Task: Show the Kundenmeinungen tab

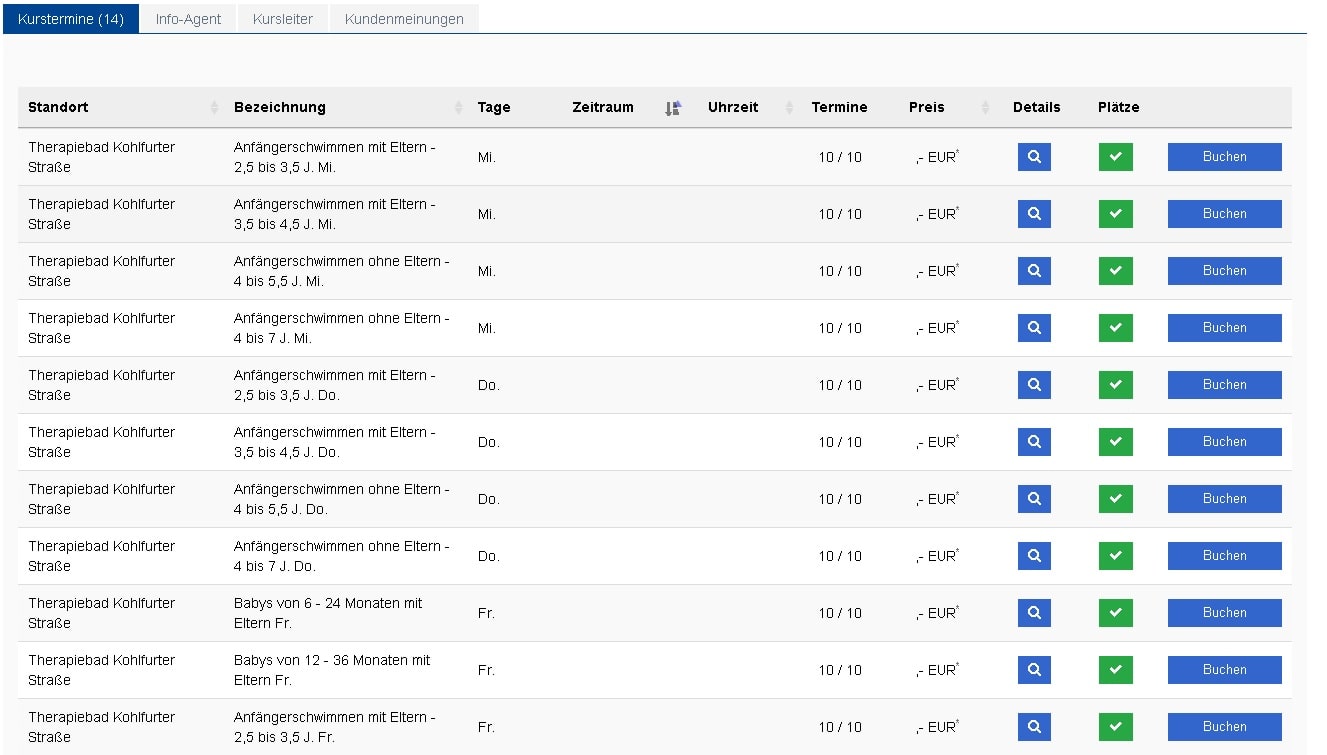Action: (404, 19)
